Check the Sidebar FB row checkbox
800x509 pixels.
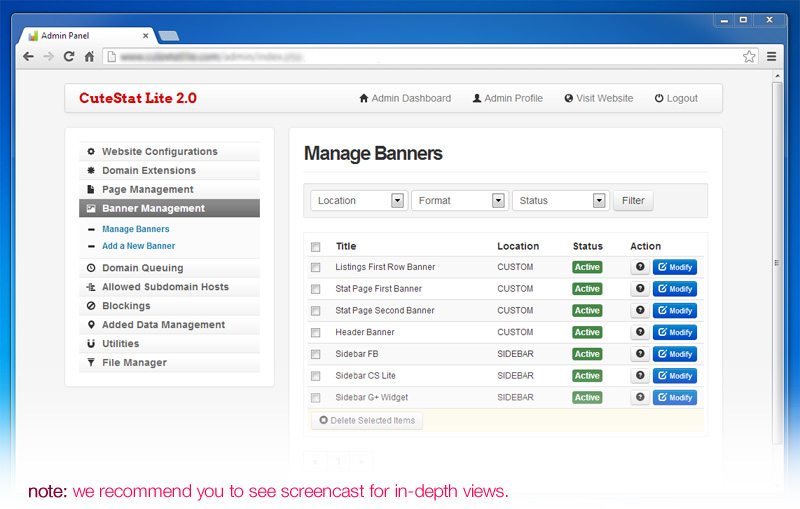point(315,354)
